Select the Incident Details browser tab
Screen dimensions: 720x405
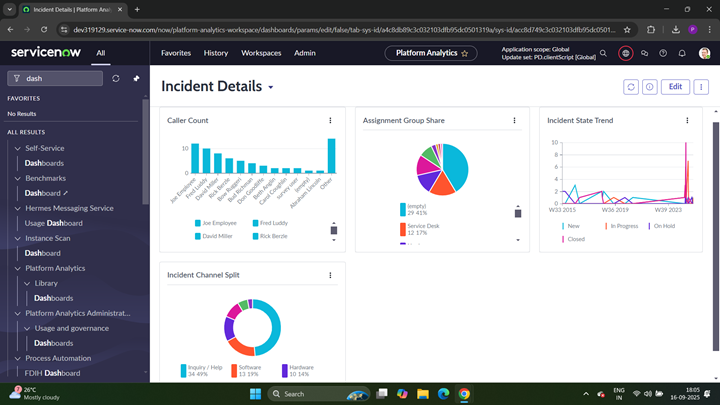tap(73, 9)
